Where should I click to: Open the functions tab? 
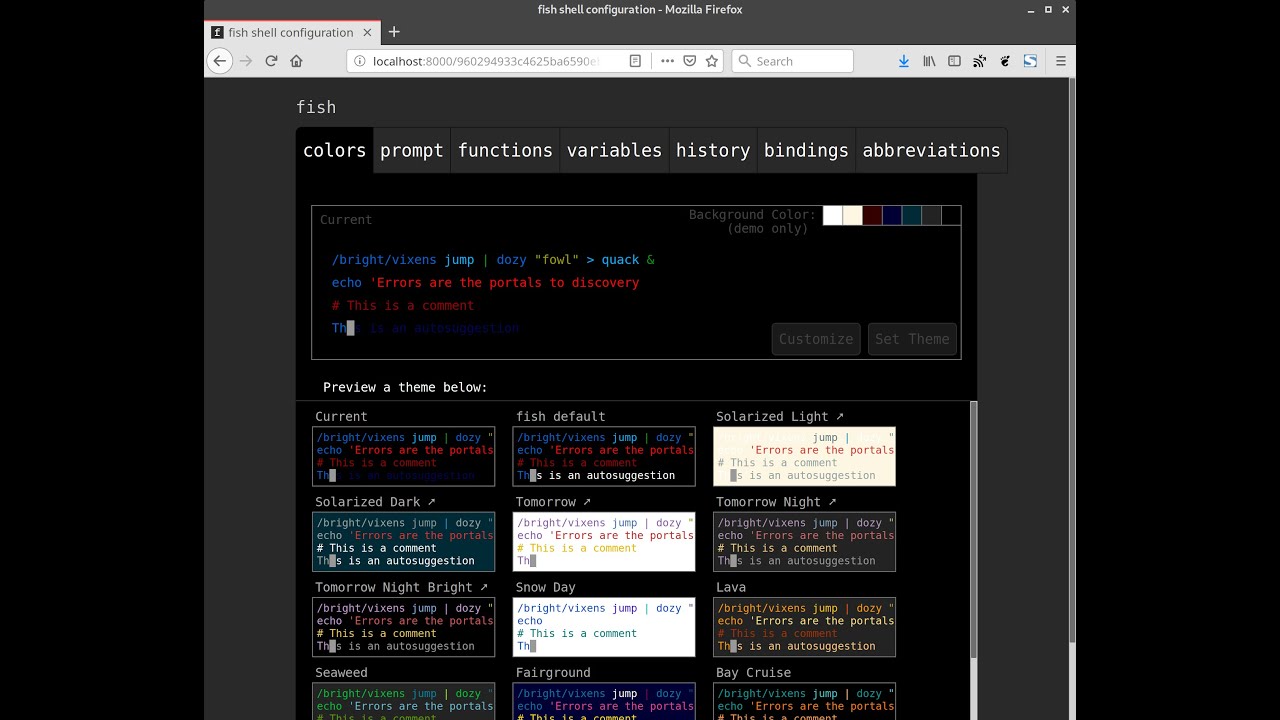point(505,150)
